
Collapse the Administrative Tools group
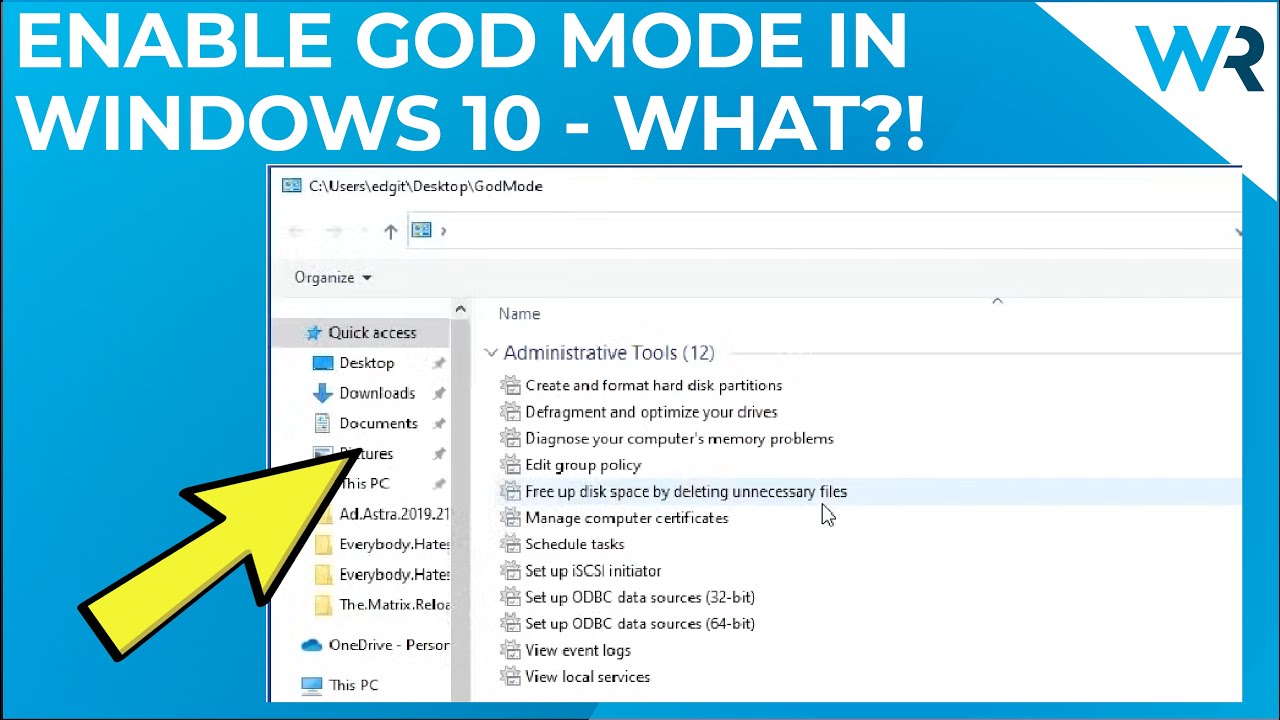pyautogui.click(x=491, y=353)
